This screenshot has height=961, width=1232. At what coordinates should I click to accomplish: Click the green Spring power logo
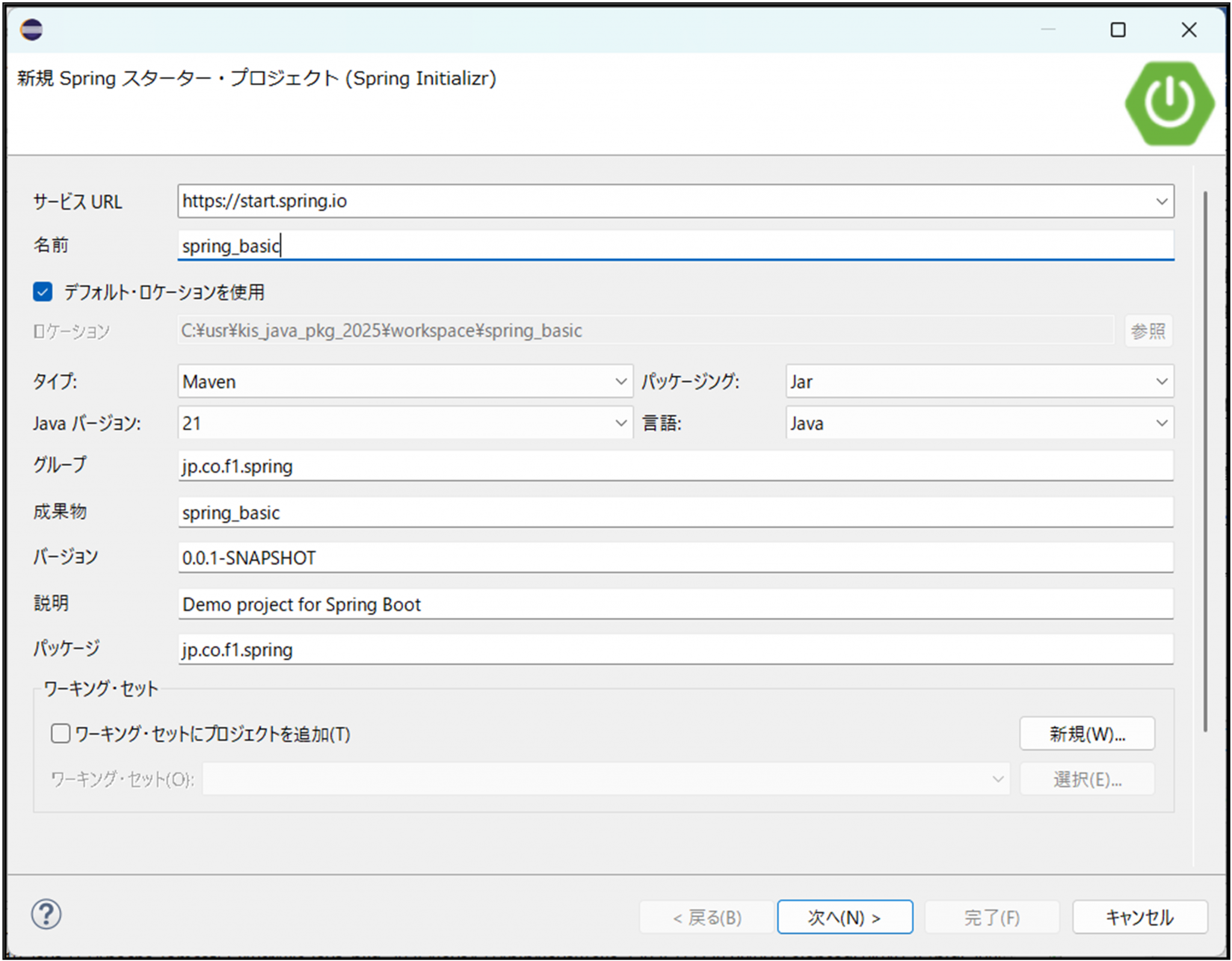(1169, 104)
